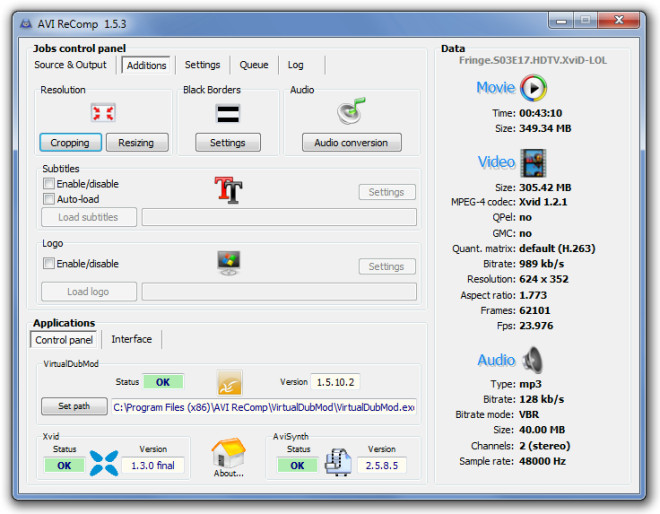
Task: Enable the Subtitles Enable/disable checkbox
Action: pyautogui.click(x=49, y=184)
